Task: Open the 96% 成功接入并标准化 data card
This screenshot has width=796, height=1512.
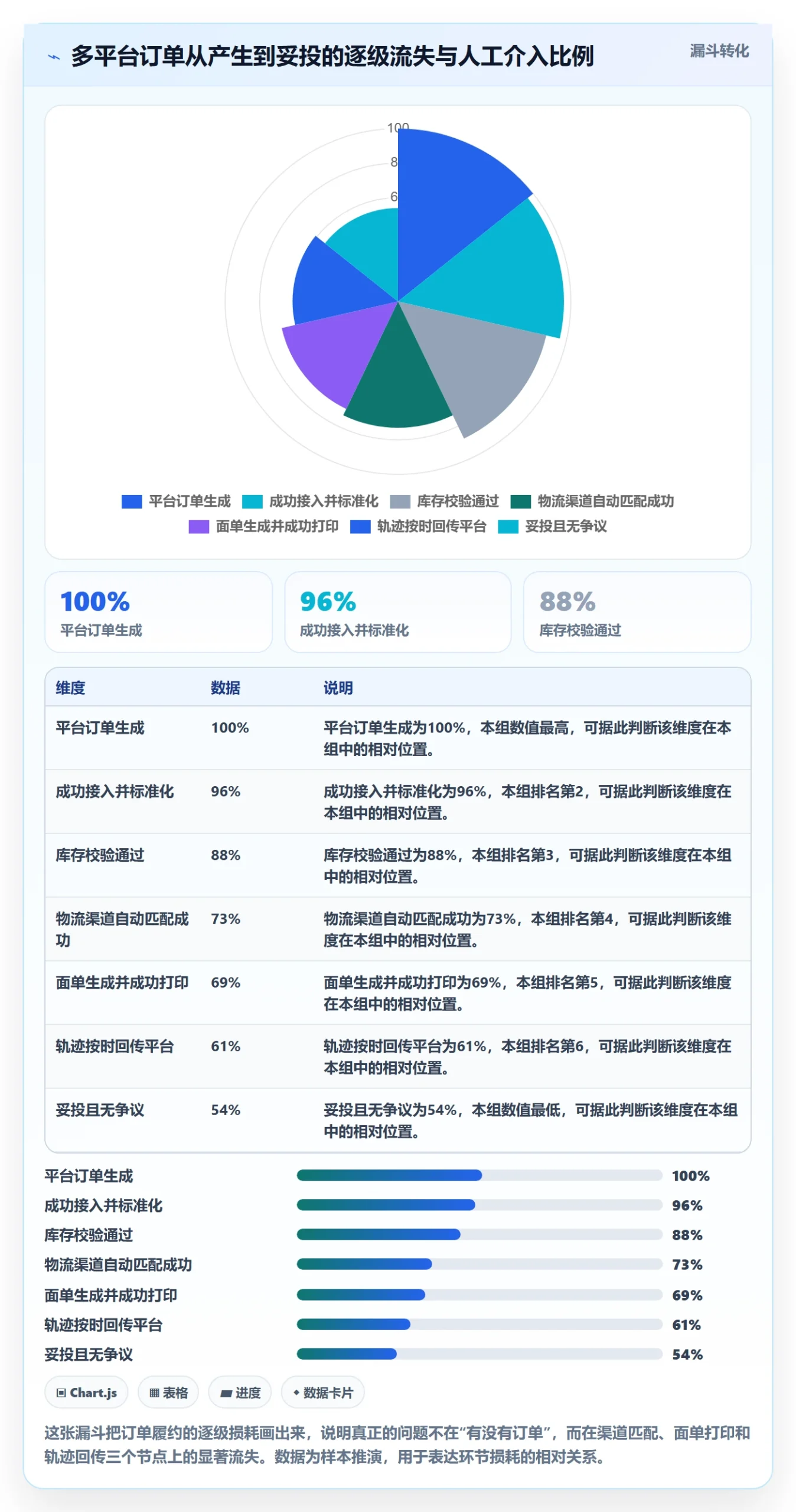Action: 397,612
